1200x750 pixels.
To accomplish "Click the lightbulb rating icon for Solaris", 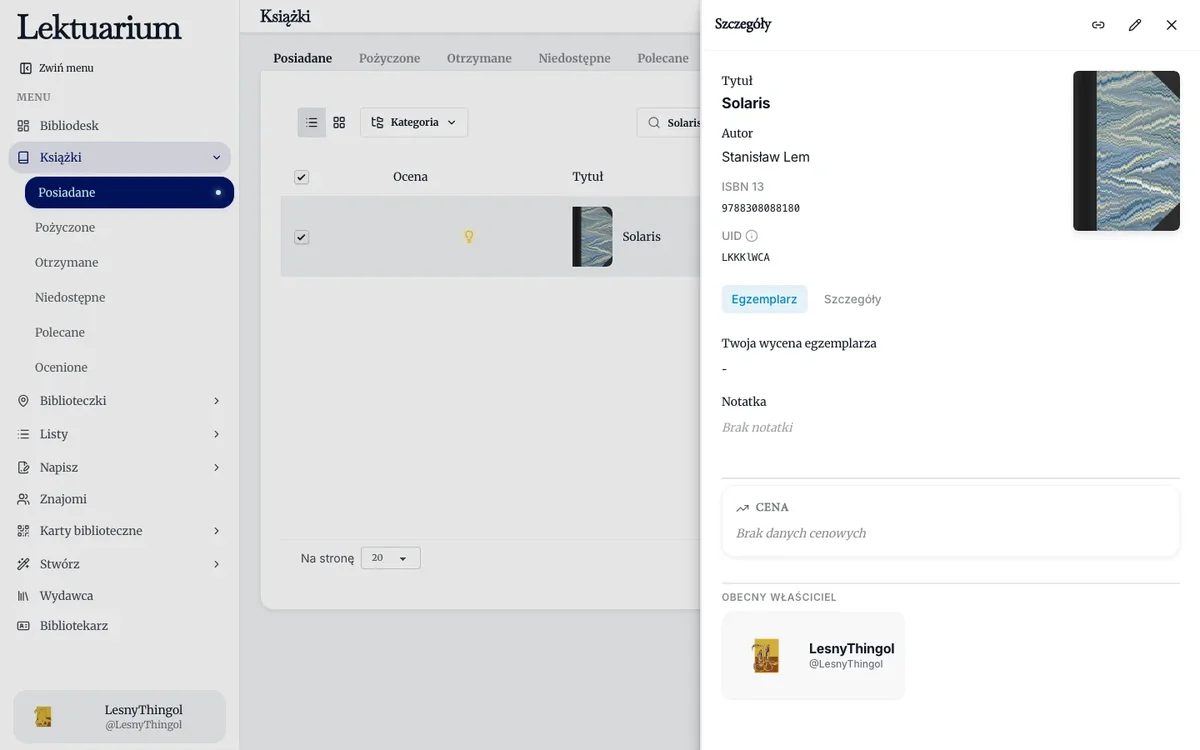I will (x=468, y=237).
